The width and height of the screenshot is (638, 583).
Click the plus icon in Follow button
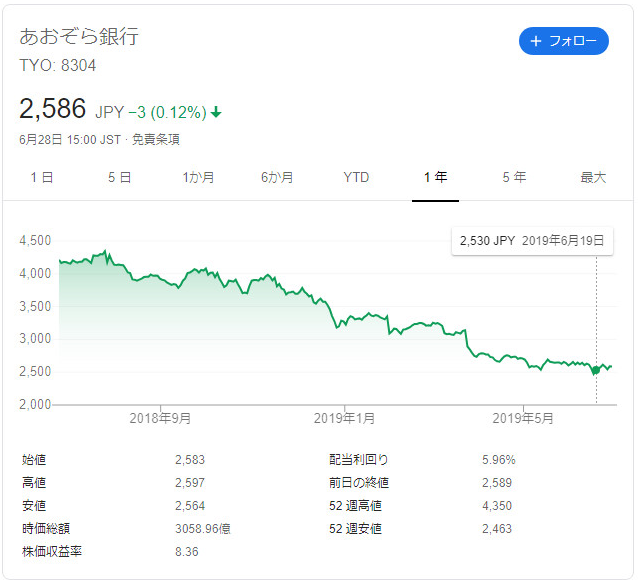point(536,41)
